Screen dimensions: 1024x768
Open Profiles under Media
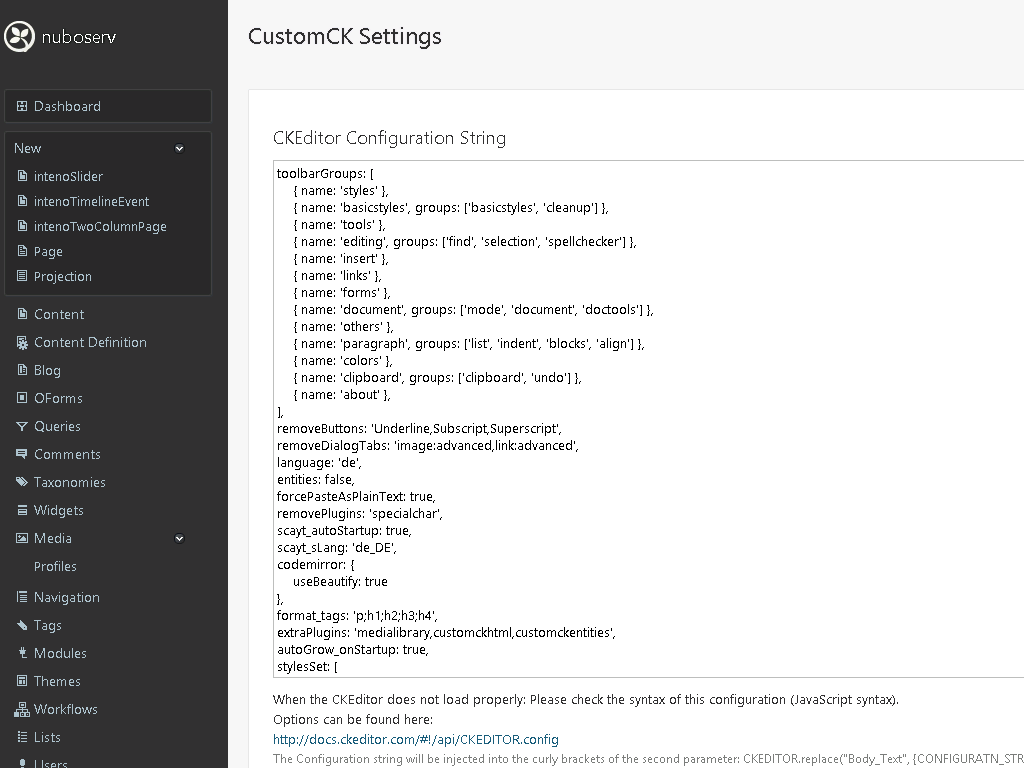(x=55, y=566)
